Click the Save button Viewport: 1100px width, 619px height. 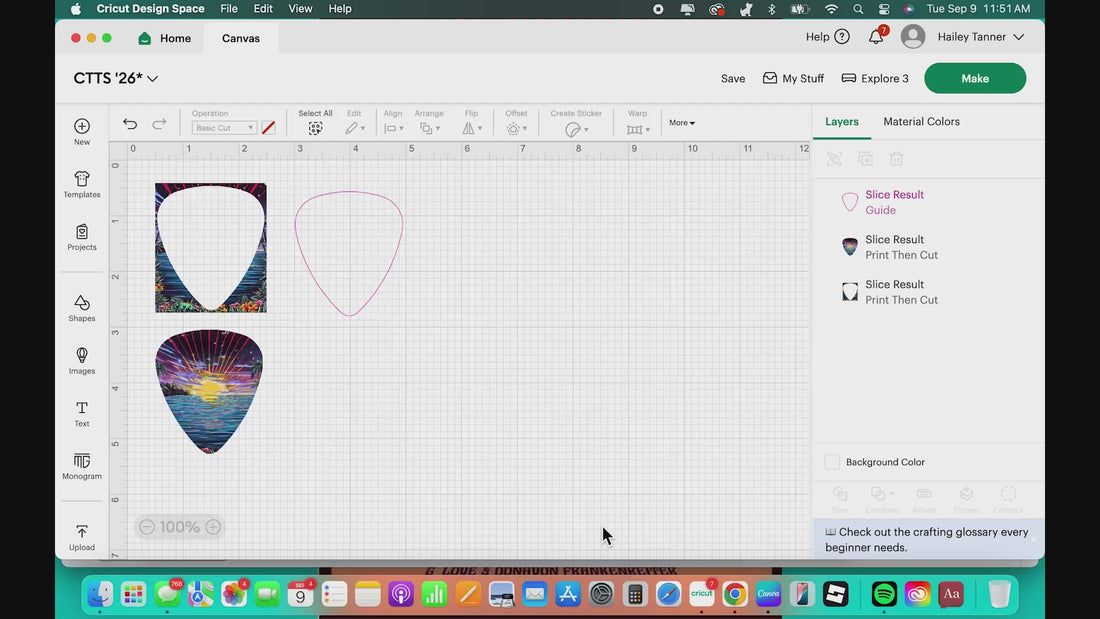point(733,78)
